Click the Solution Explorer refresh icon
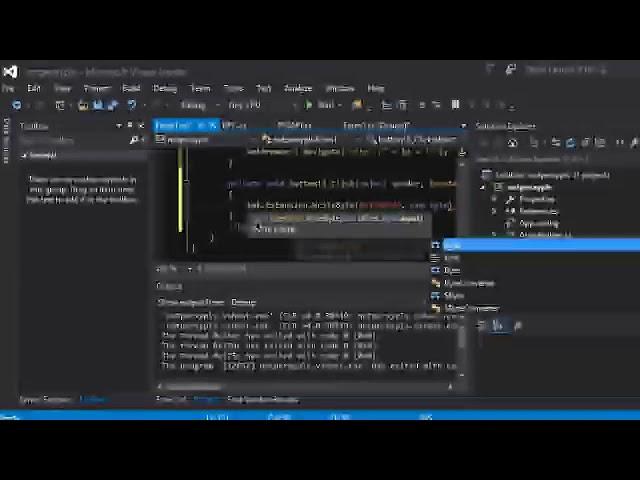 tap(571, 142)
